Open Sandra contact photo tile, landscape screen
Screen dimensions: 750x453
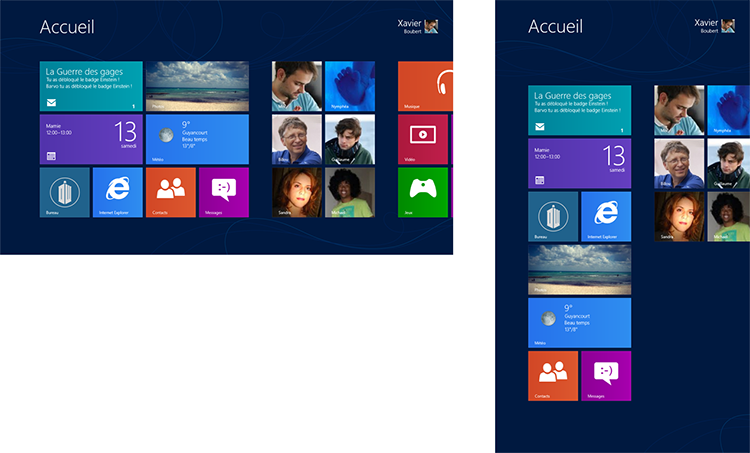point(297,192)
